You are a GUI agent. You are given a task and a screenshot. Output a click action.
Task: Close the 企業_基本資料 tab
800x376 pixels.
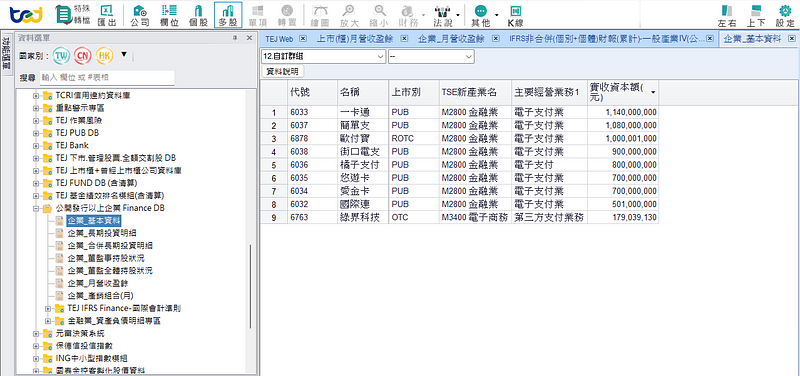(791, 38)
